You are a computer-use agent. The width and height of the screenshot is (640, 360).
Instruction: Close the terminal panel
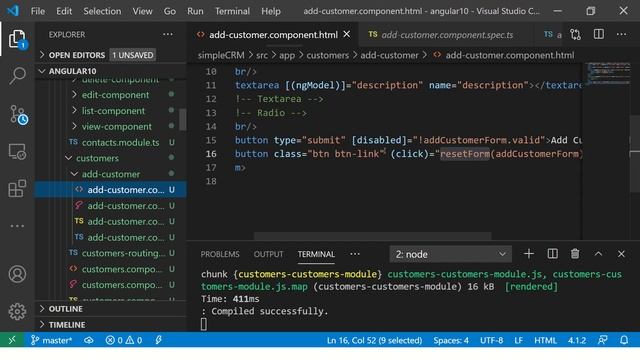(621, 254)
